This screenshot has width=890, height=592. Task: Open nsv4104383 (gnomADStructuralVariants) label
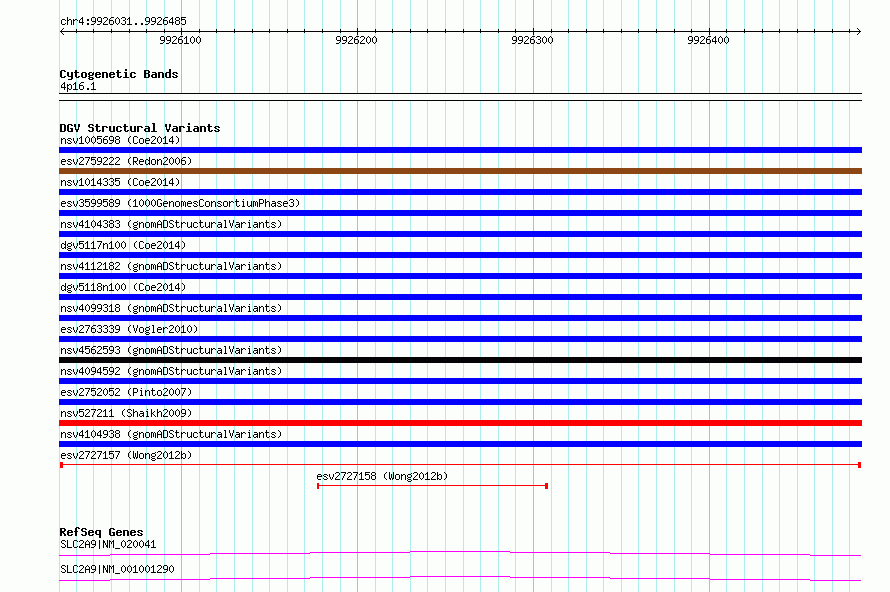[171, 224]
